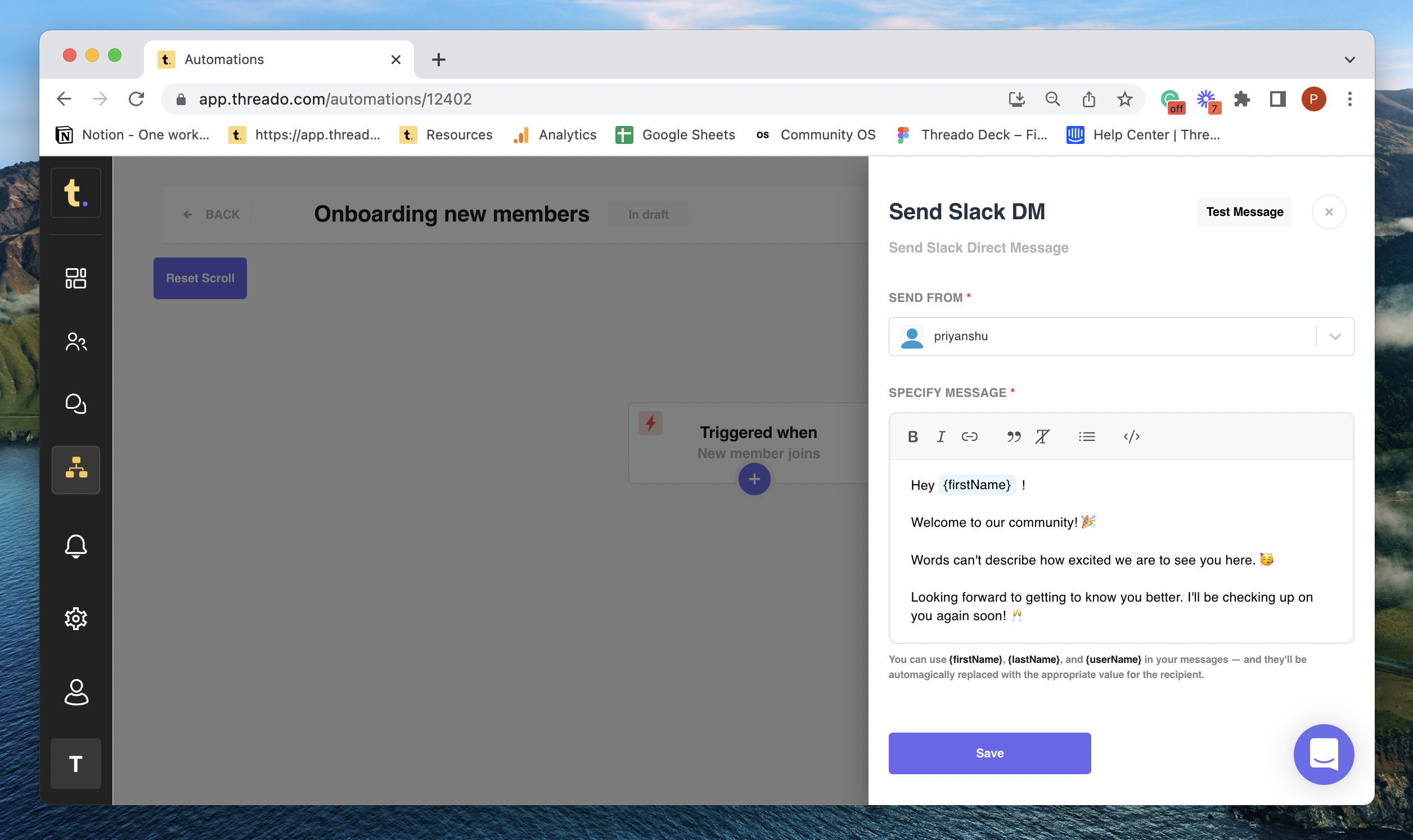
Task: Insert a bulleted list
Action: coord(1086,436)
